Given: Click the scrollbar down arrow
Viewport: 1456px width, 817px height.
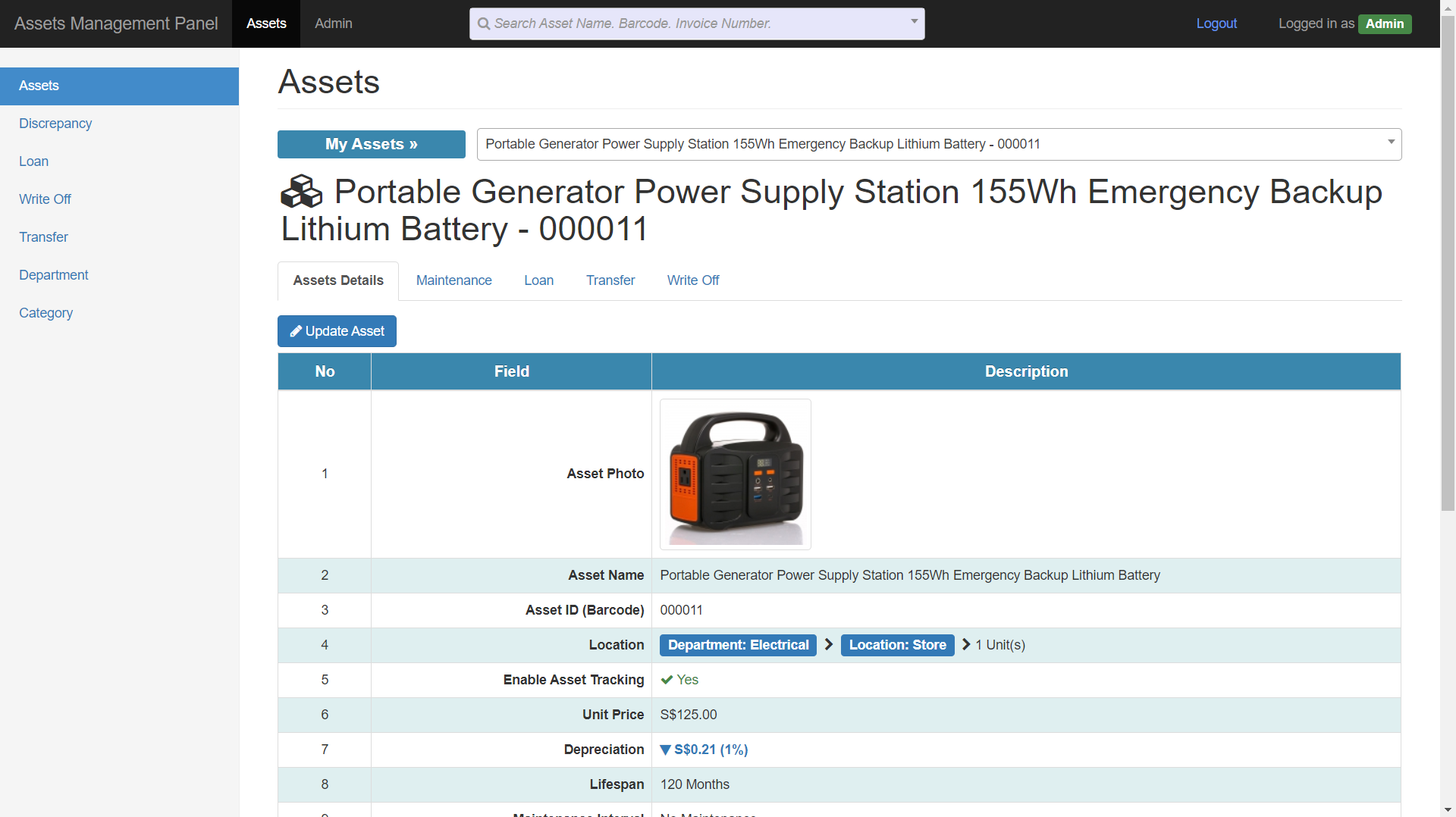Looking at the screenshot, I should click(x=1448, y=809).
